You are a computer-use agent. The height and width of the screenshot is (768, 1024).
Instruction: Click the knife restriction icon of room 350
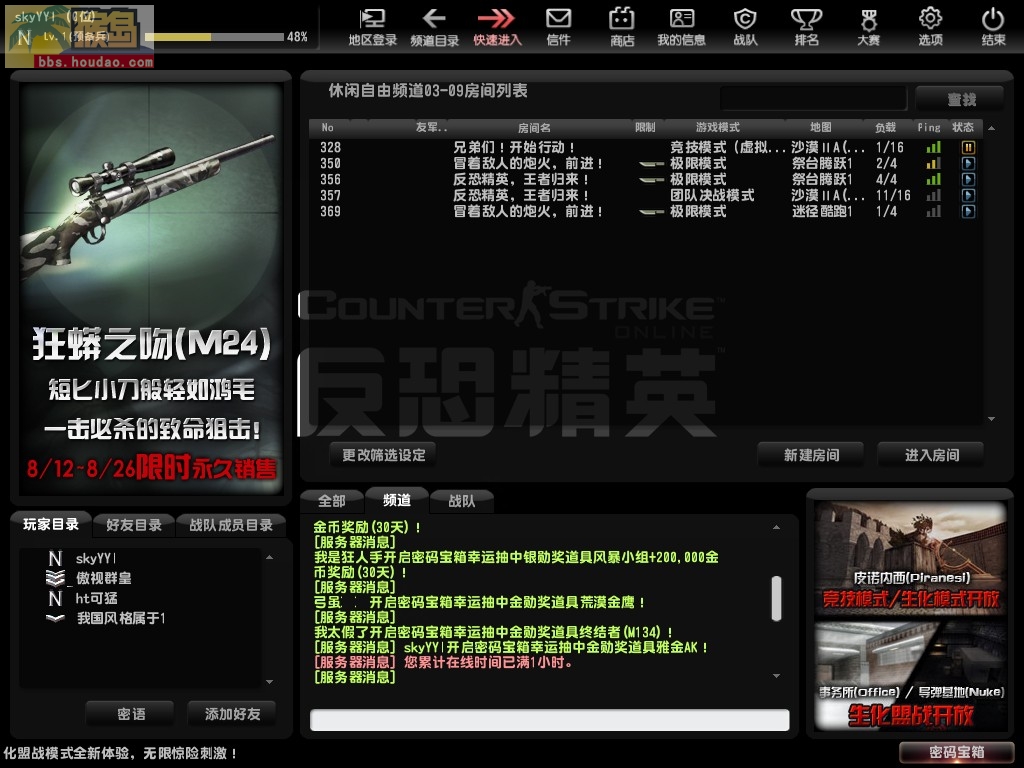tap(650, 164)
